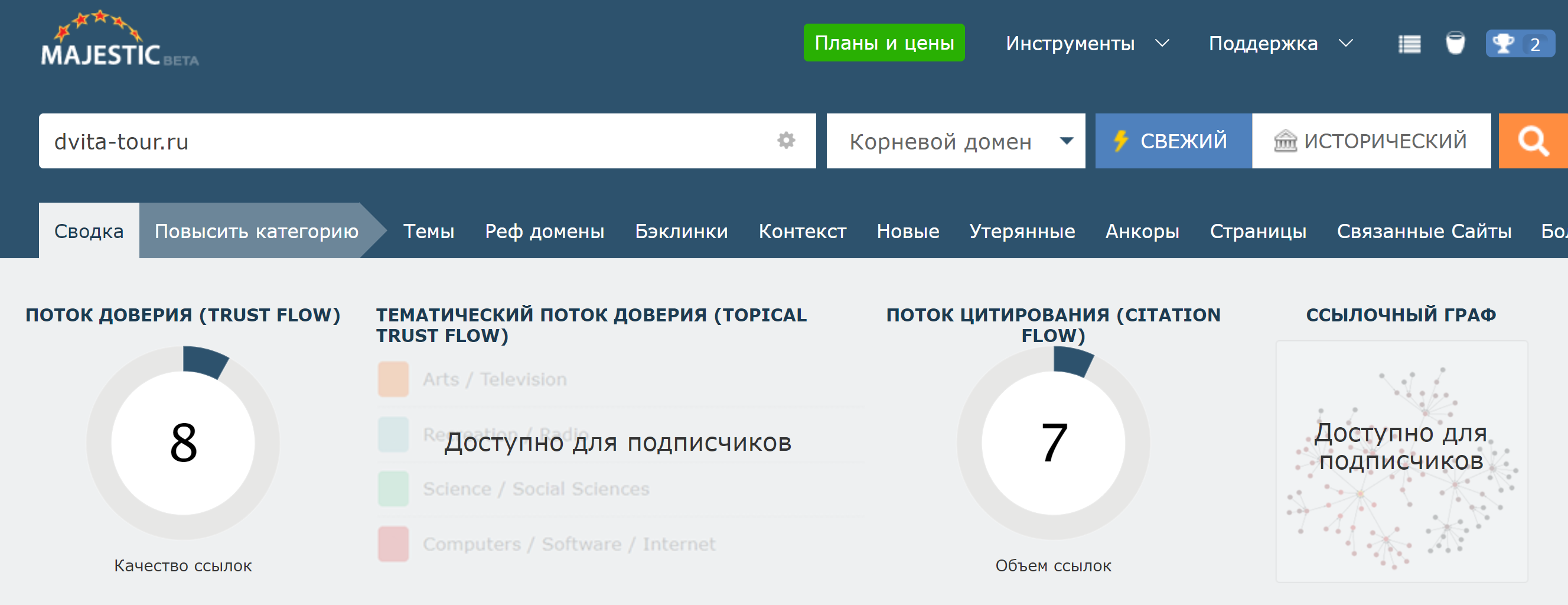Image resolution: width=1568 pixels, height=605 pixels.
Task: Click the Объем ссылок label
Action: [x=1053, y=566]
